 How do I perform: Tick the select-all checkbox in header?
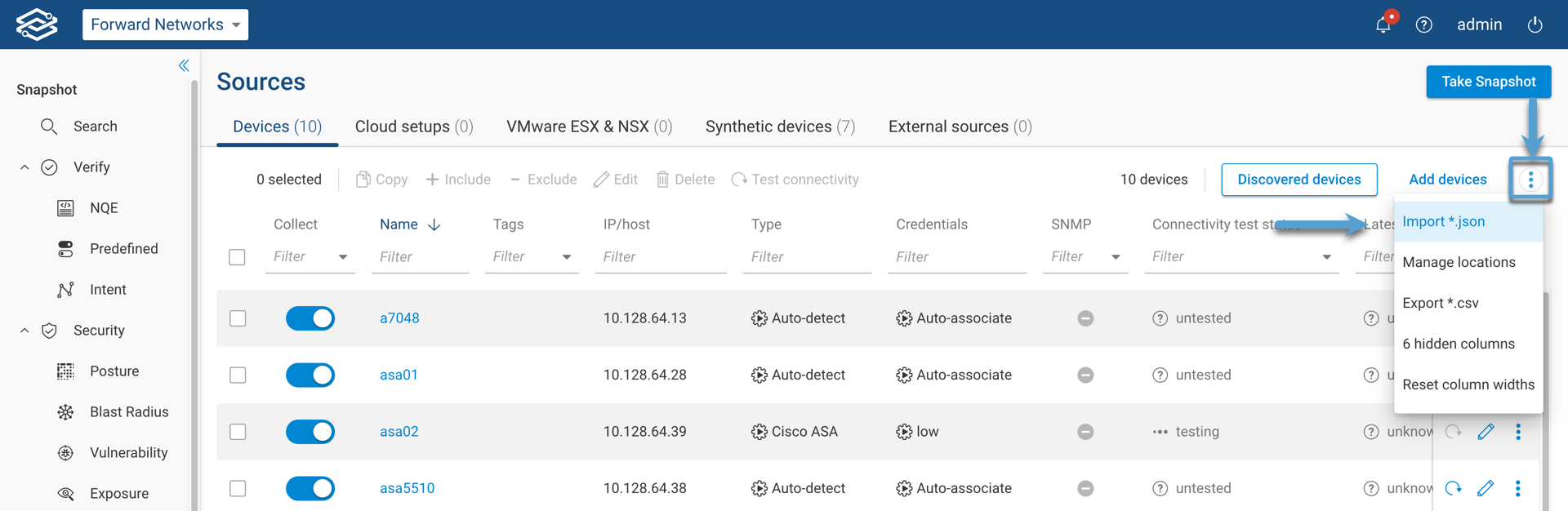[x=237, y=257]
